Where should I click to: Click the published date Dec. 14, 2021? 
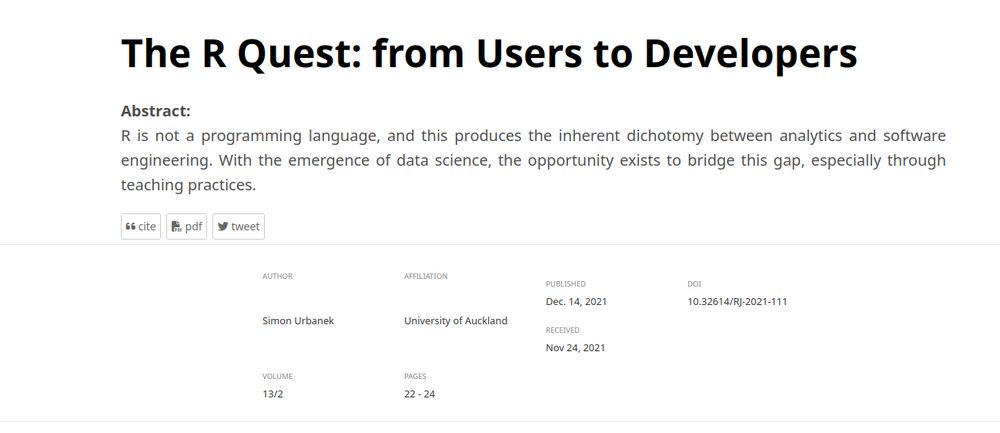(x=576, y=302)
